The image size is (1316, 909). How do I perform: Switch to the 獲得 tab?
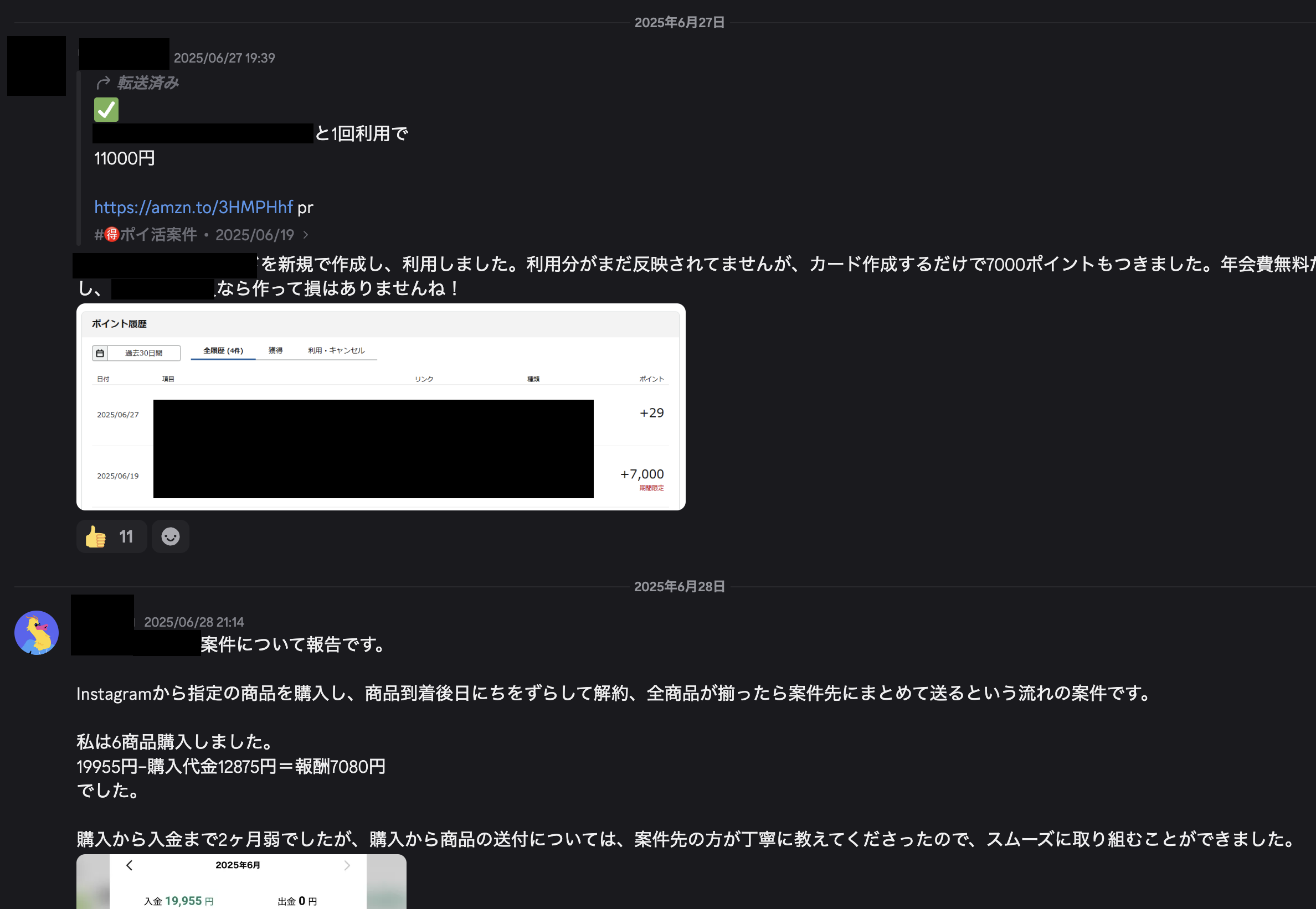[x=276, y=350]
